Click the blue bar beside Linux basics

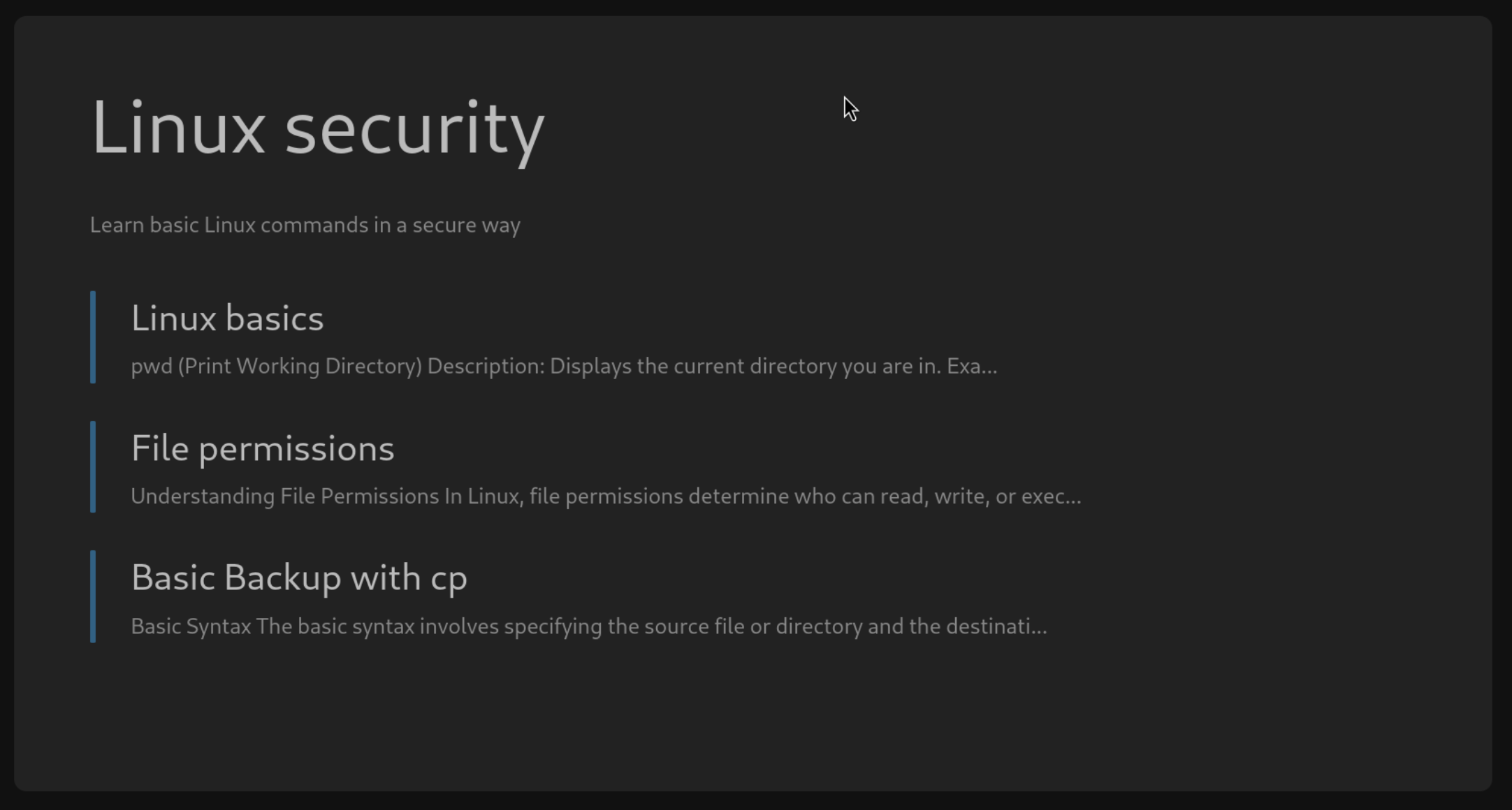tap(93, 337)
